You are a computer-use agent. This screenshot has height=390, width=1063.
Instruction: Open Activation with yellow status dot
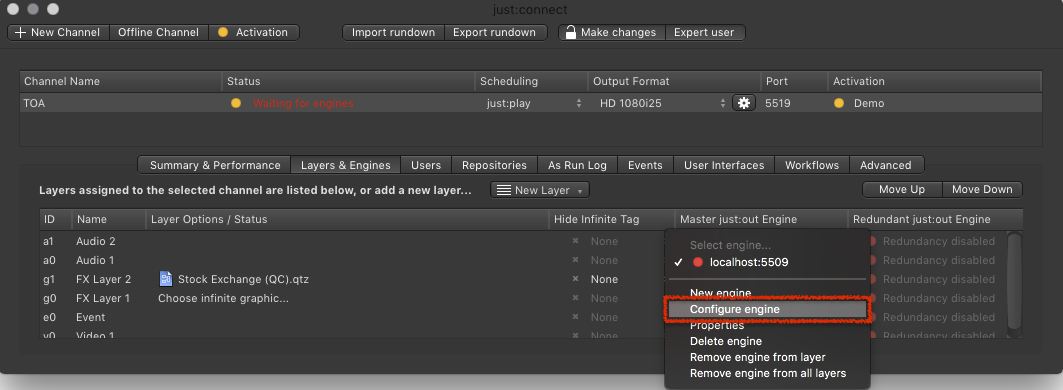(x=254, y=32)
